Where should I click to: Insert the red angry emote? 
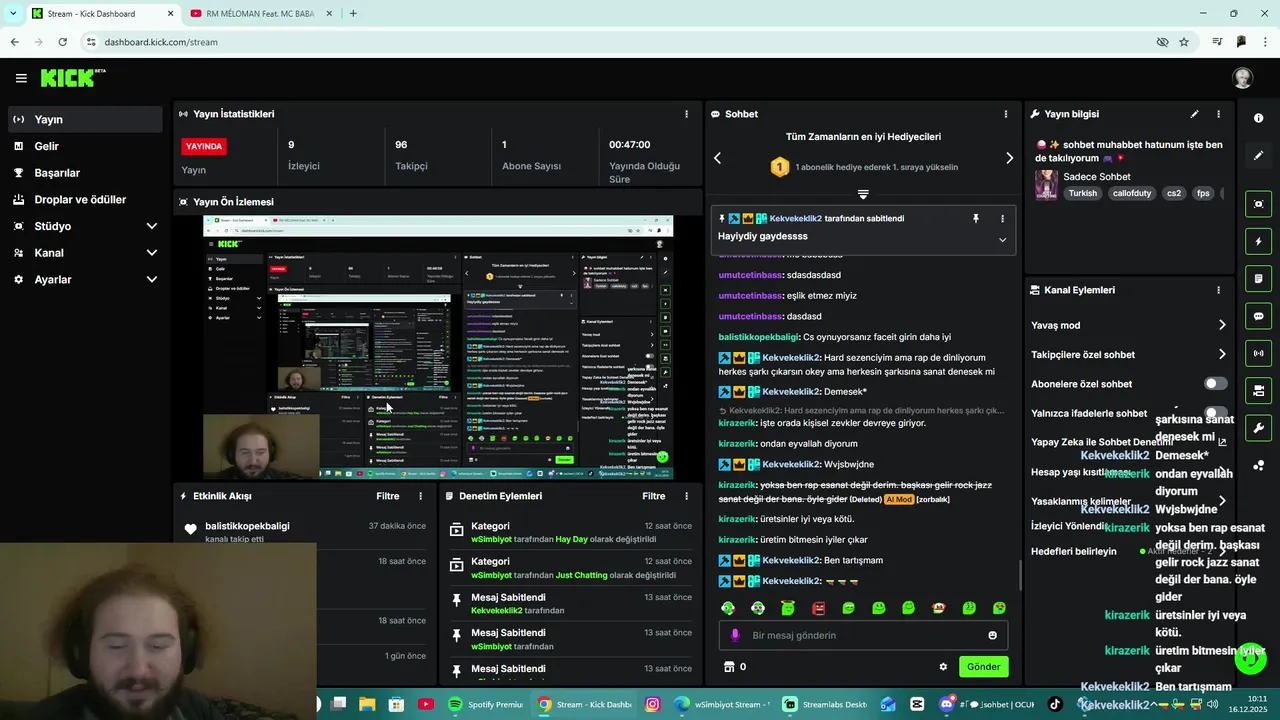coord(818,608)
